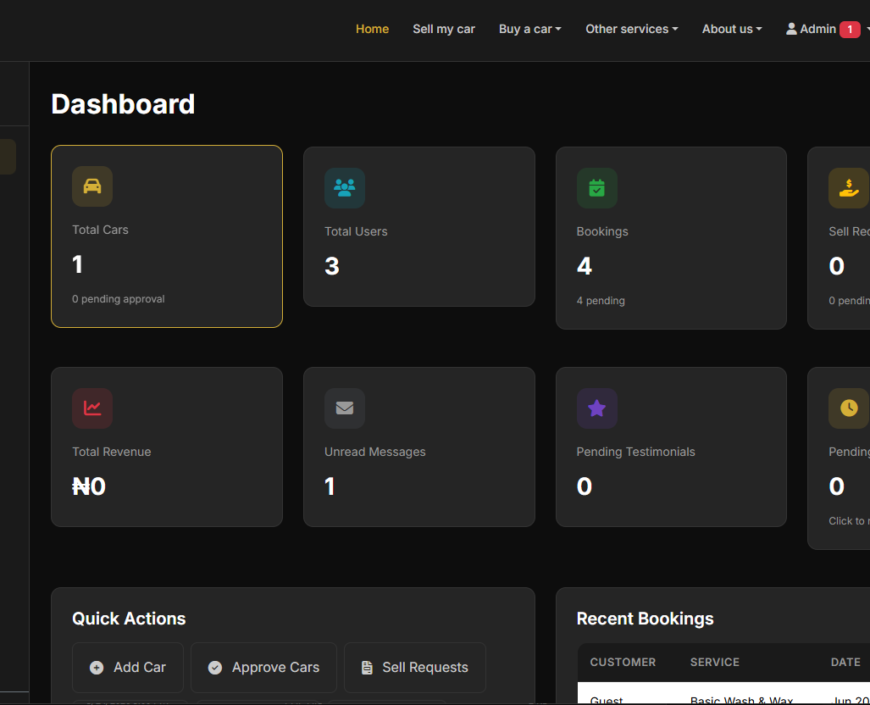Click the CUSTOMER column header
The height and width of the screenshot is (705, 870).
pos(623,662)
